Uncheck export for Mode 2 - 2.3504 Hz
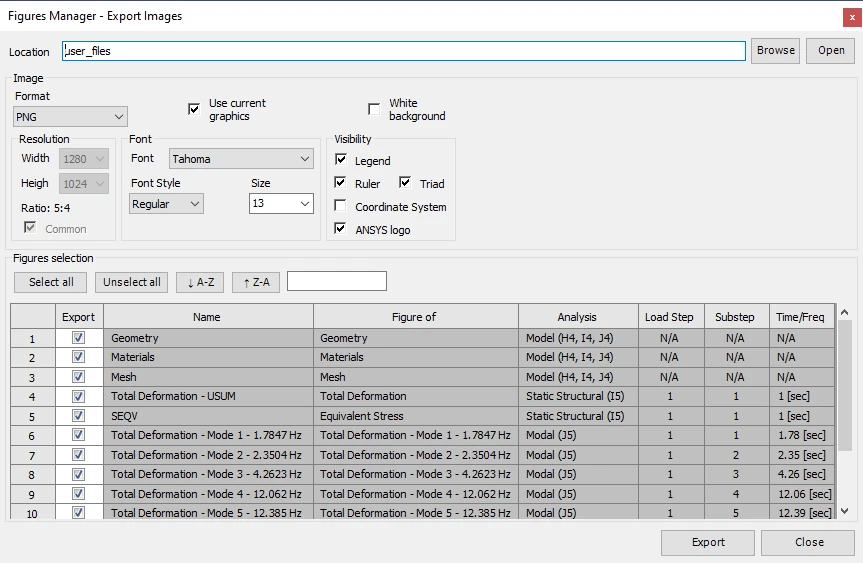Viewport: 863px width, 563px height. click(79, 455)
